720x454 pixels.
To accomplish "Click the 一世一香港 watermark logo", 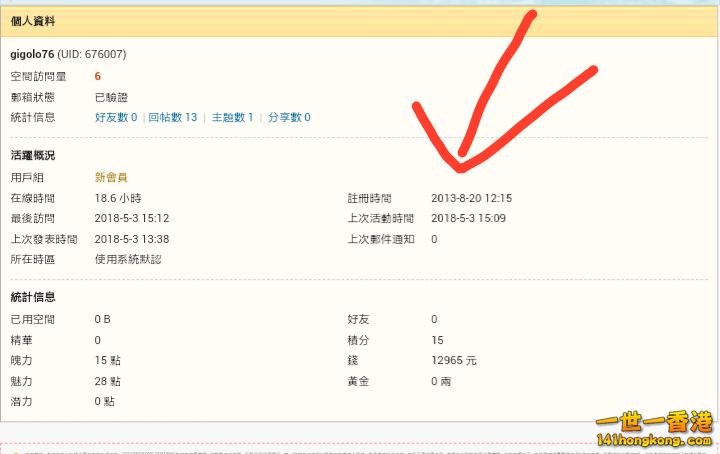I will click(x=654, y=421).
